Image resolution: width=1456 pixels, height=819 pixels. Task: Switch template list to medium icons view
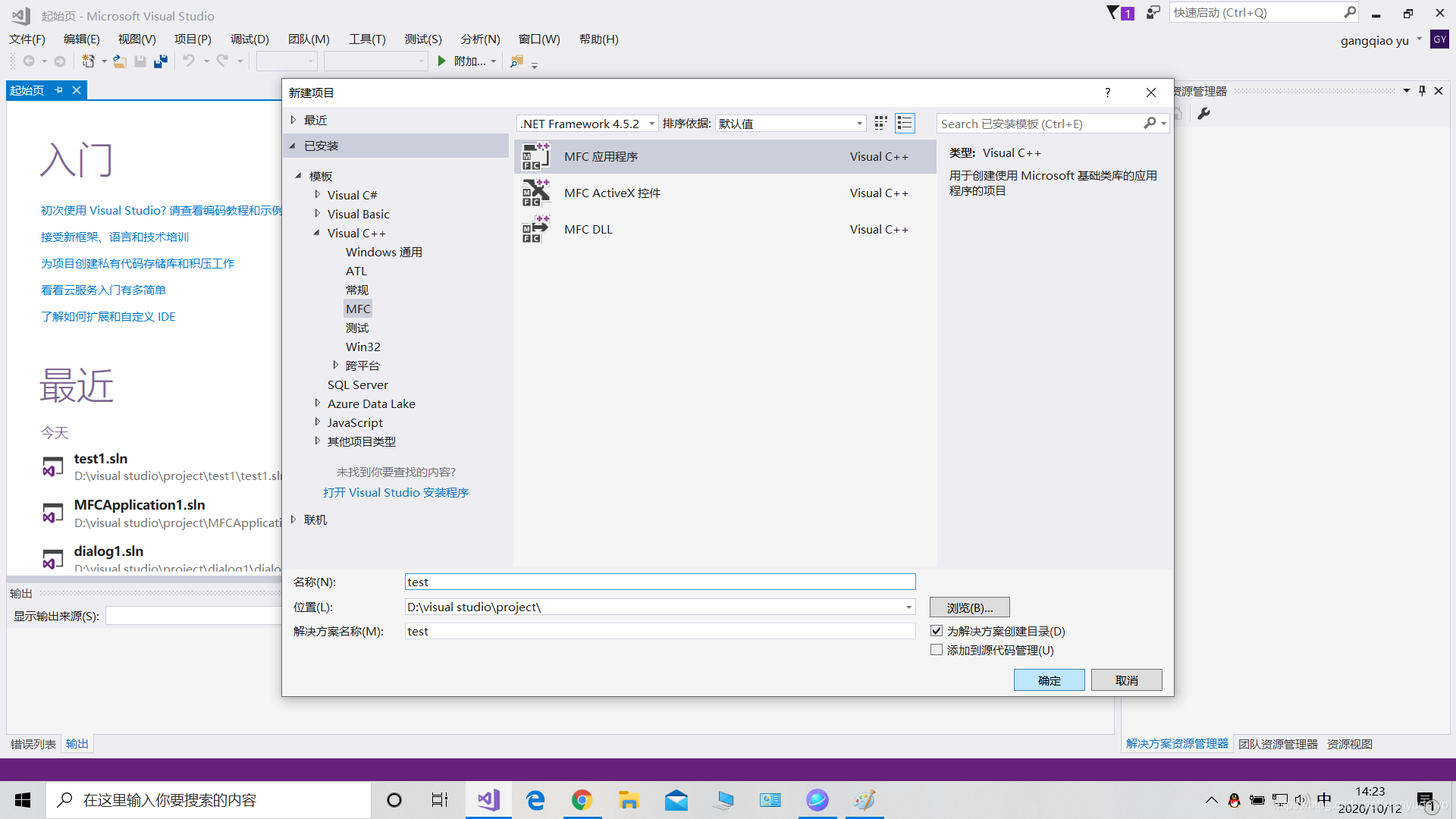coord(880,123)
